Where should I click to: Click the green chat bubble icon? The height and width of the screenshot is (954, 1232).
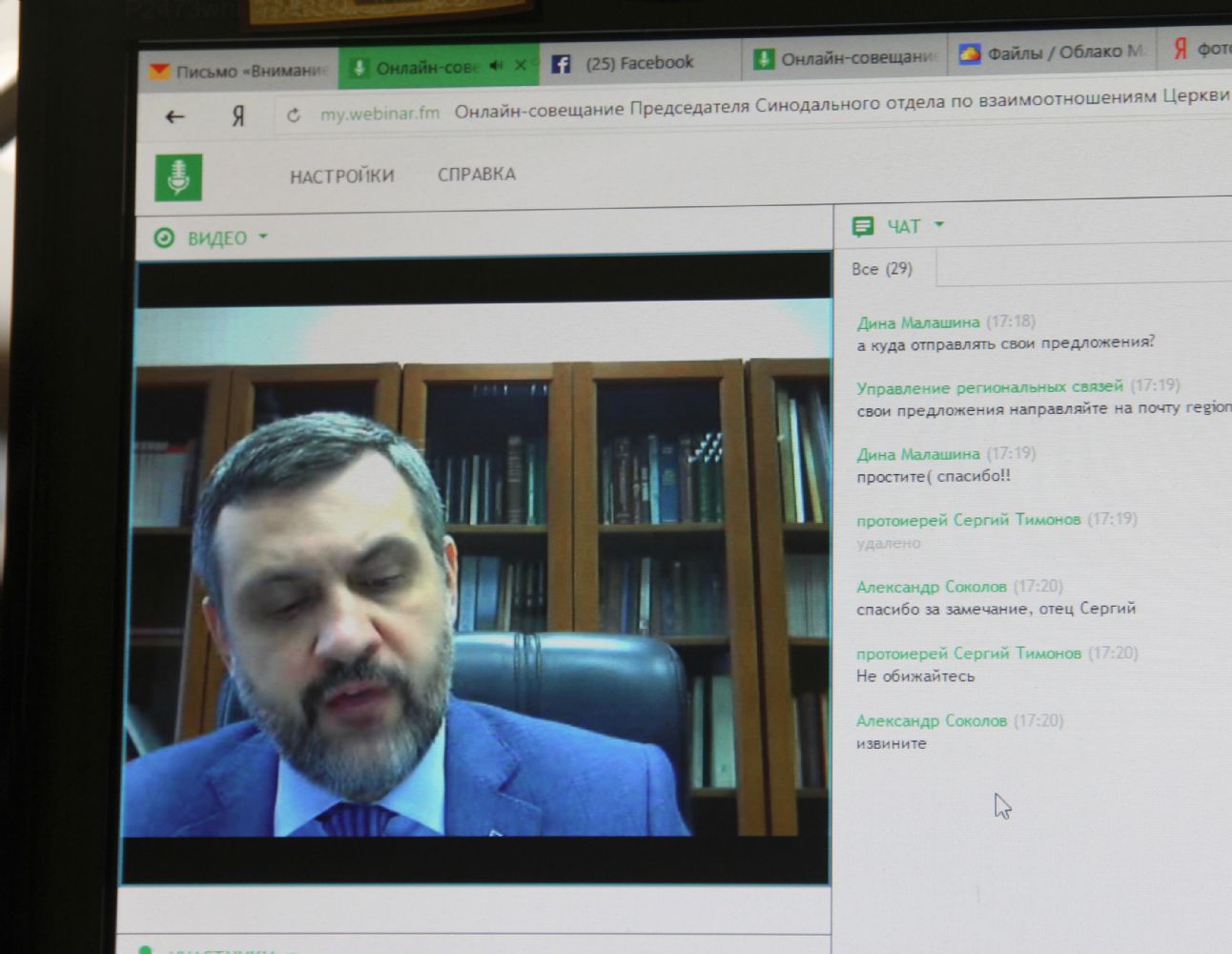(x=863, y=226)
